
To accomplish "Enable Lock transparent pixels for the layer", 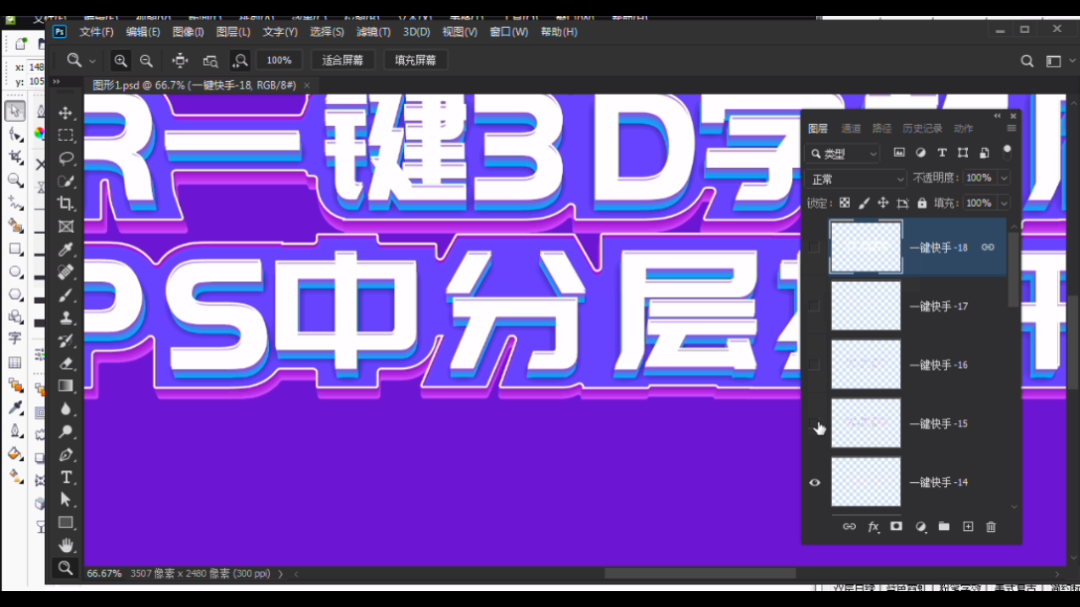I will (x=846, y=201).
